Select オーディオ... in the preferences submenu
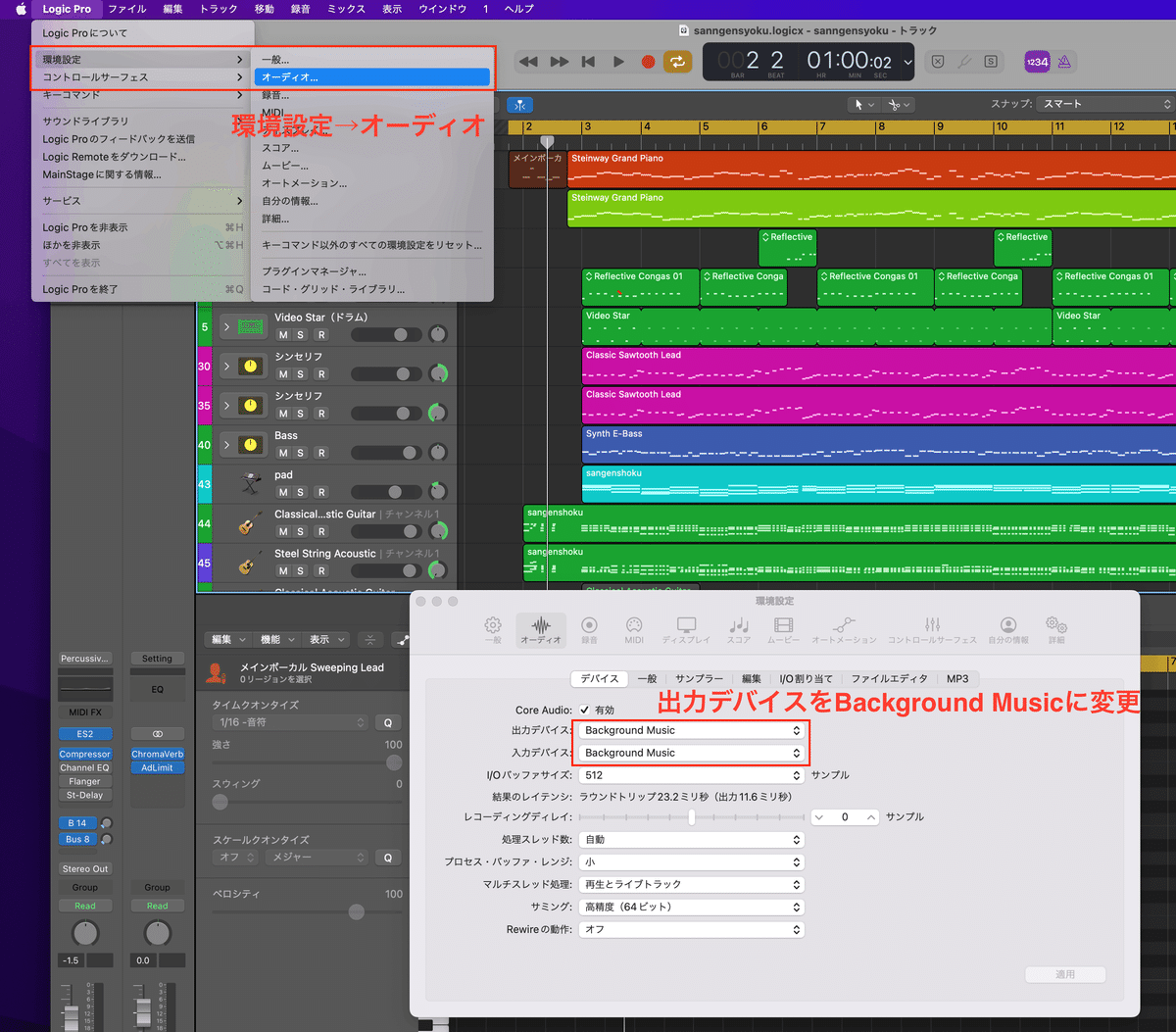 point(371,76)
